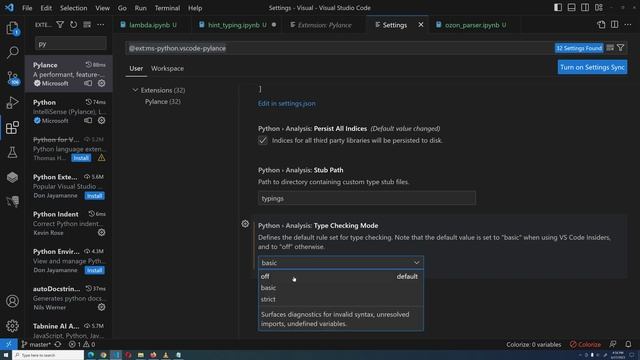Focus the extensions search box

point(71,44)
